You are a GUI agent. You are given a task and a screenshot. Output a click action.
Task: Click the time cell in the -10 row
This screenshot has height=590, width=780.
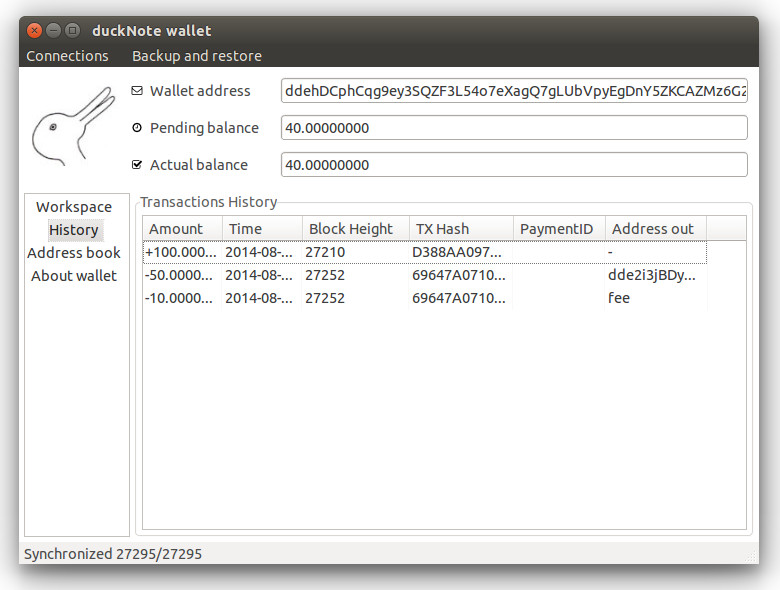click(262, 298)
